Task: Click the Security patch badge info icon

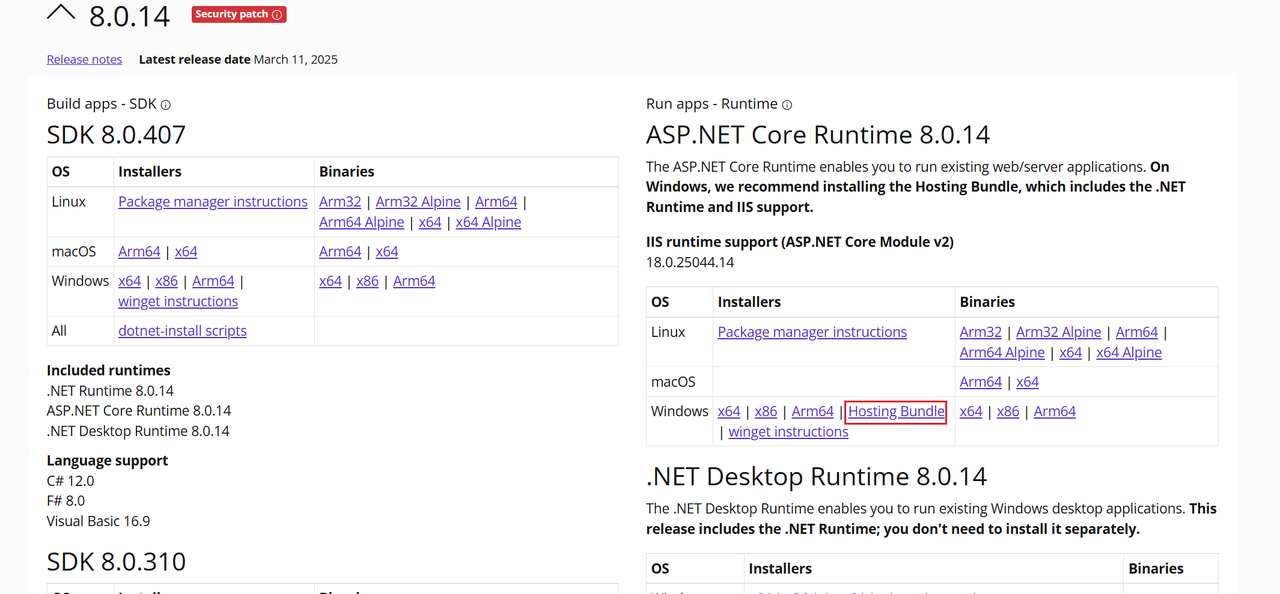Action: (x=277, y=15)
